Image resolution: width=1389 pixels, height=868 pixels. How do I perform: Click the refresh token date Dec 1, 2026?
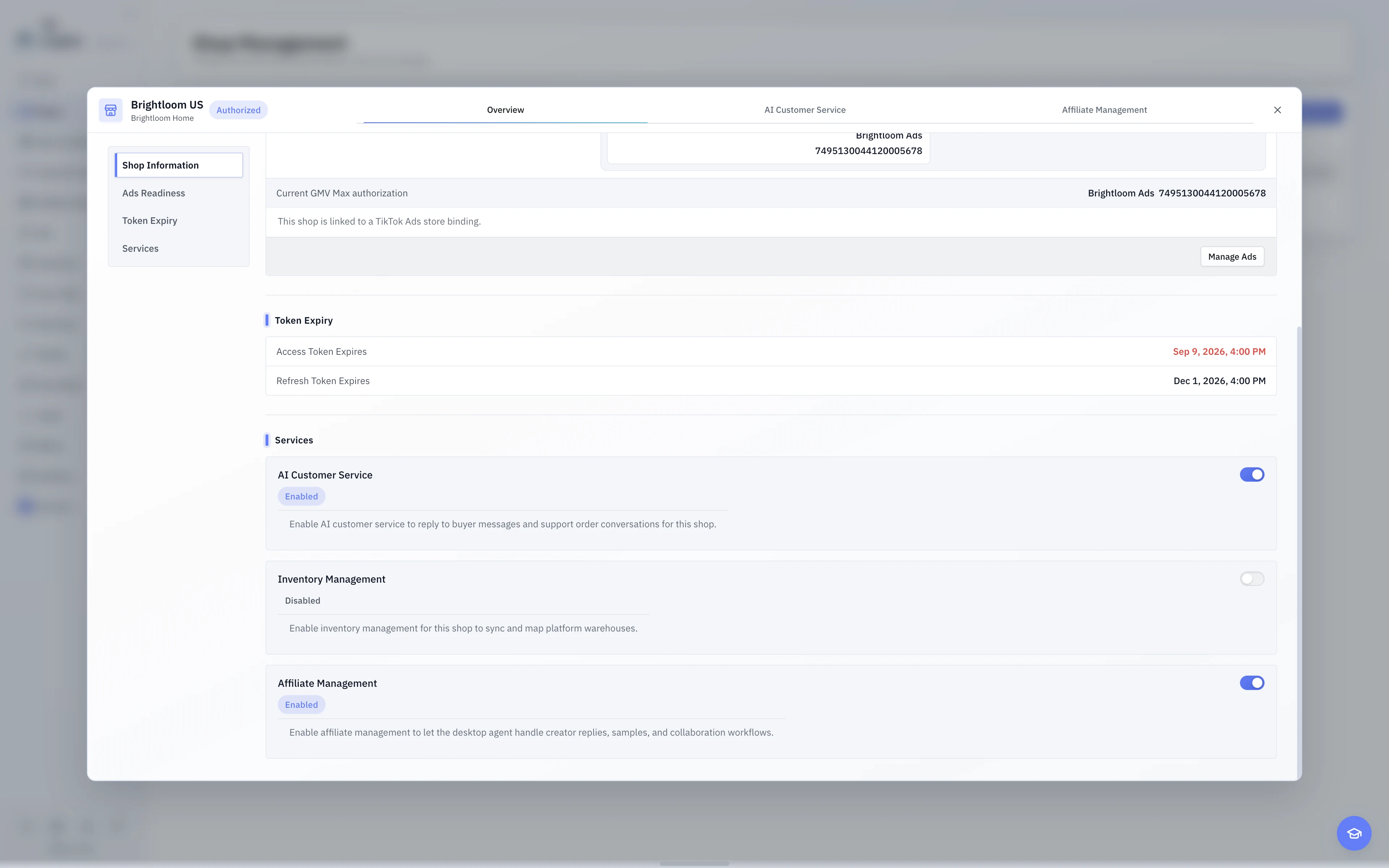1219,380
